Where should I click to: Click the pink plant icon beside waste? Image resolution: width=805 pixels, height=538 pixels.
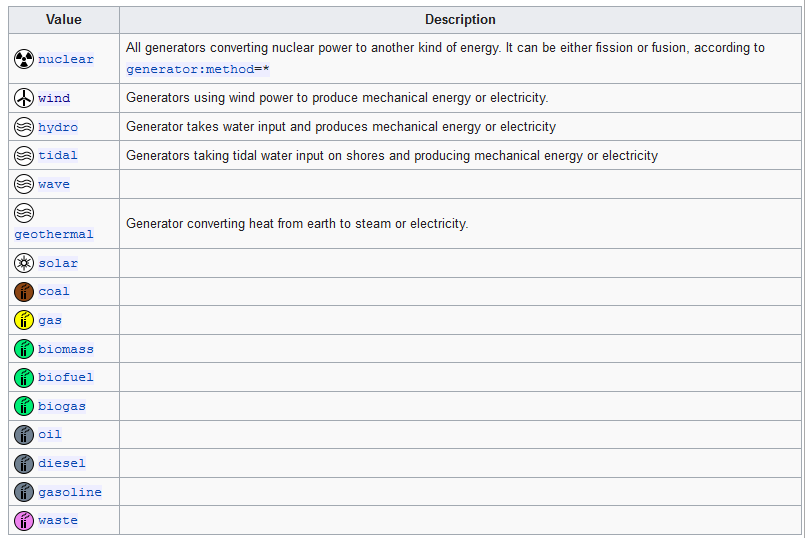[x=24, y=521]
